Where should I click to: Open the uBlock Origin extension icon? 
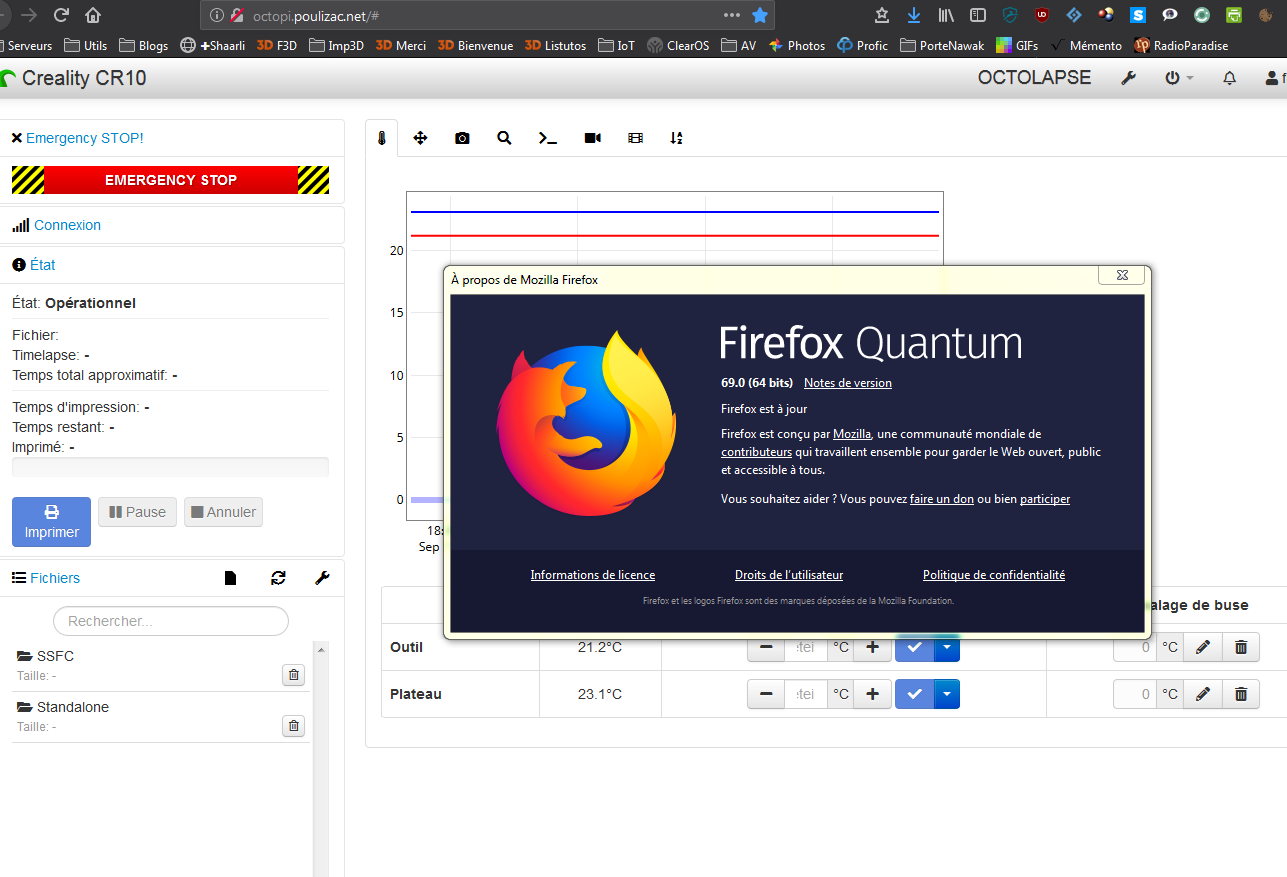(x=1042, y=15)
